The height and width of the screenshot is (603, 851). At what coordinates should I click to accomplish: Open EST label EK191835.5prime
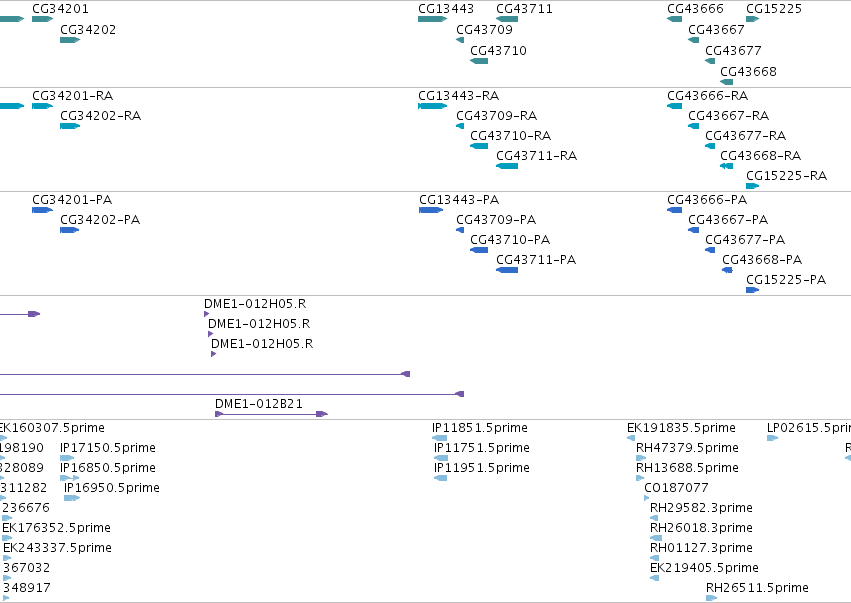(681, 428)
